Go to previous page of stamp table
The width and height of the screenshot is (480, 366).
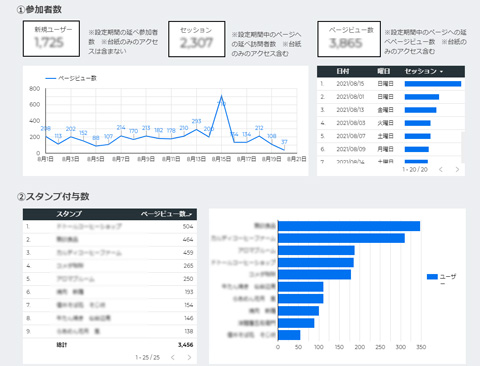[173, 357]
